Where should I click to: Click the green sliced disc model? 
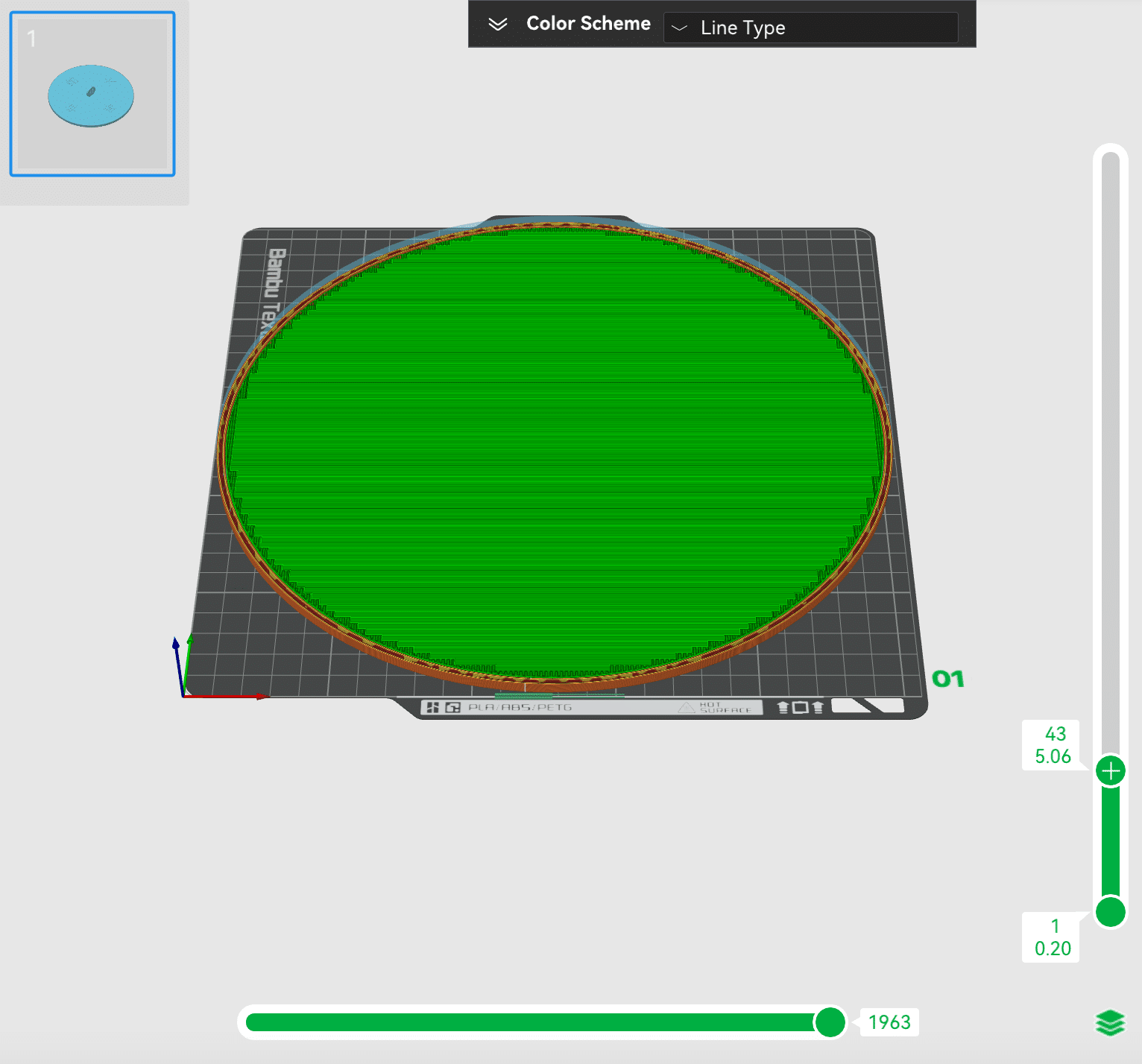click(x=555, y=447)
